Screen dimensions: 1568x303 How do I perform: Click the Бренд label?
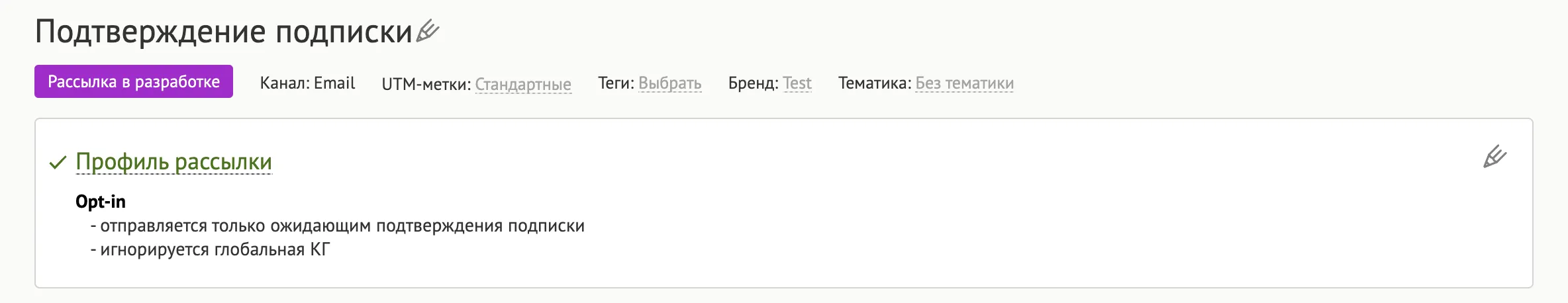[754, 83]
